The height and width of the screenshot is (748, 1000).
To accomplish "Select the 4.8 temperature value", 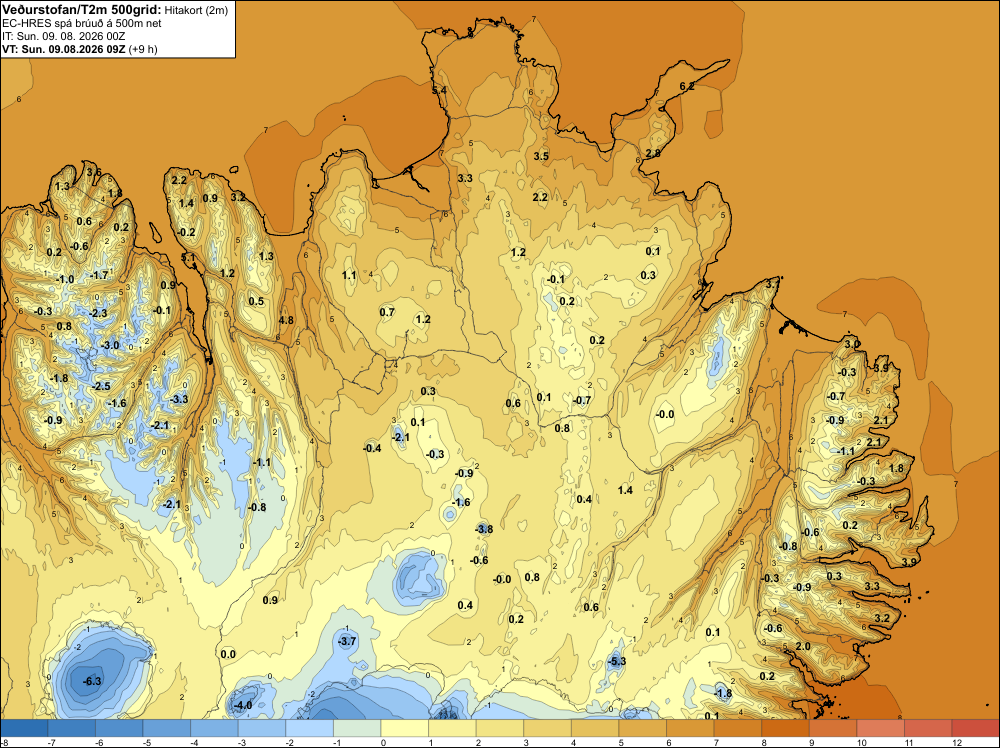I will (x=286, y=320).
